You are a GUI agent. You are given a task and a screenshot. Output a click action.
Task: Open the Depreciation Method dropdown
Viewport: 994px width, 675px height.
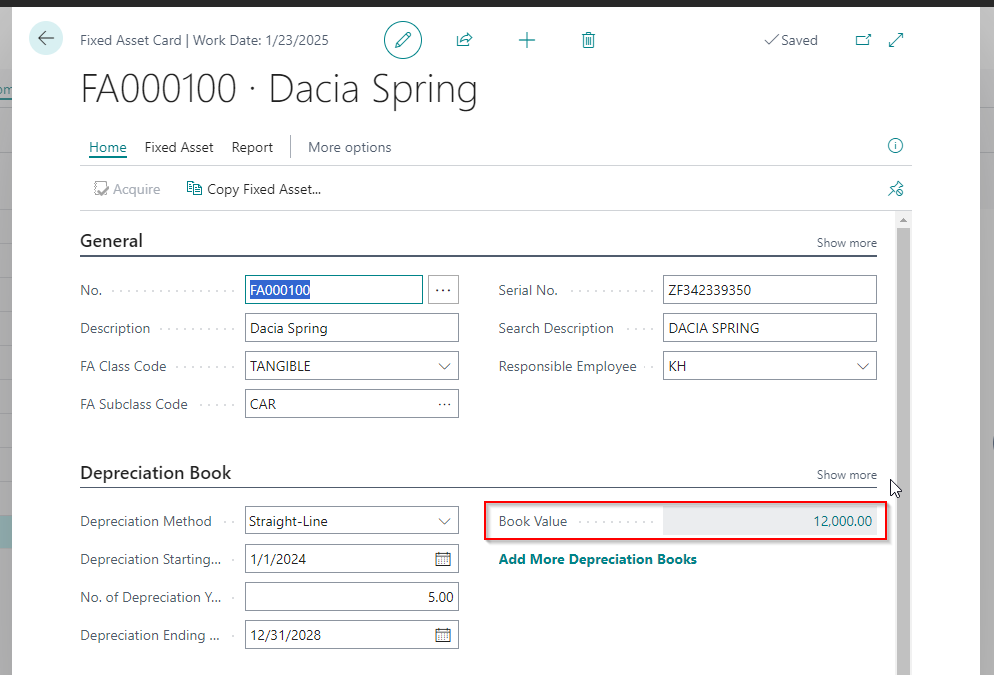444,521
